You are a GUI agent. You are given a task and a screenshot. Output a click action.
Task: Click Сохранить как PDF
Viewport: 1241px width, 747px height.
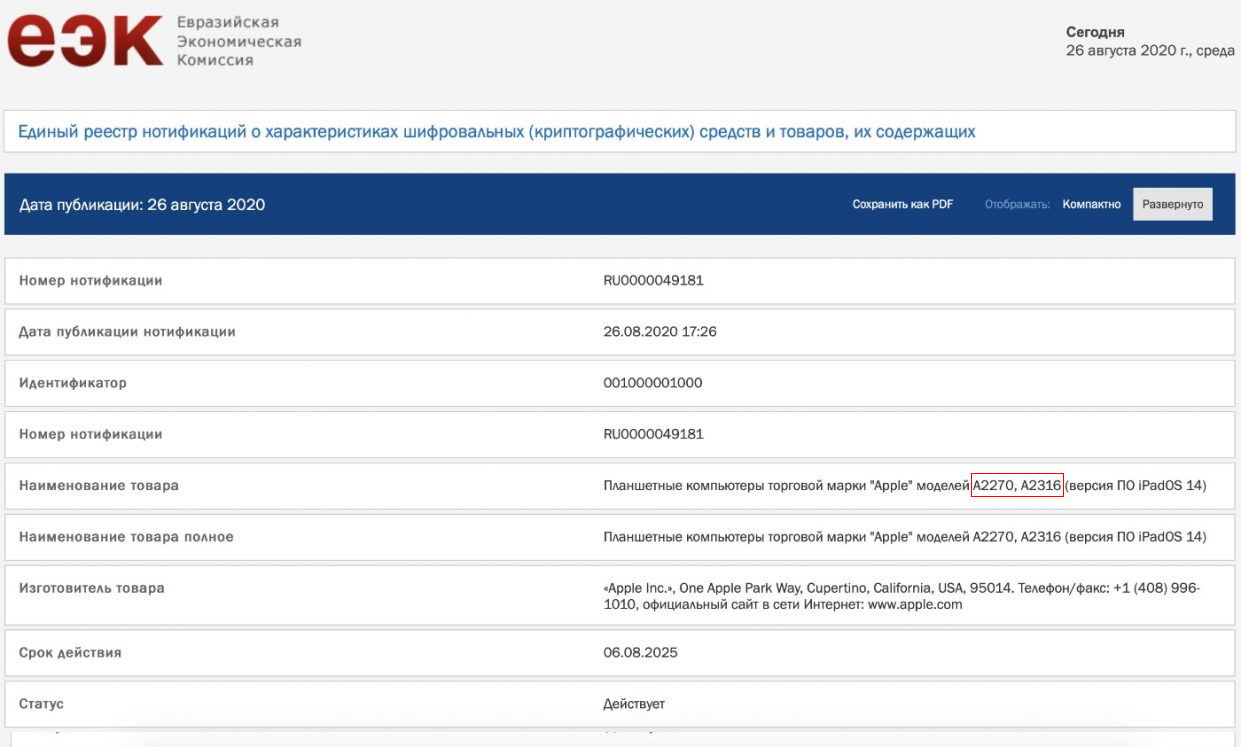click(903, 204)
